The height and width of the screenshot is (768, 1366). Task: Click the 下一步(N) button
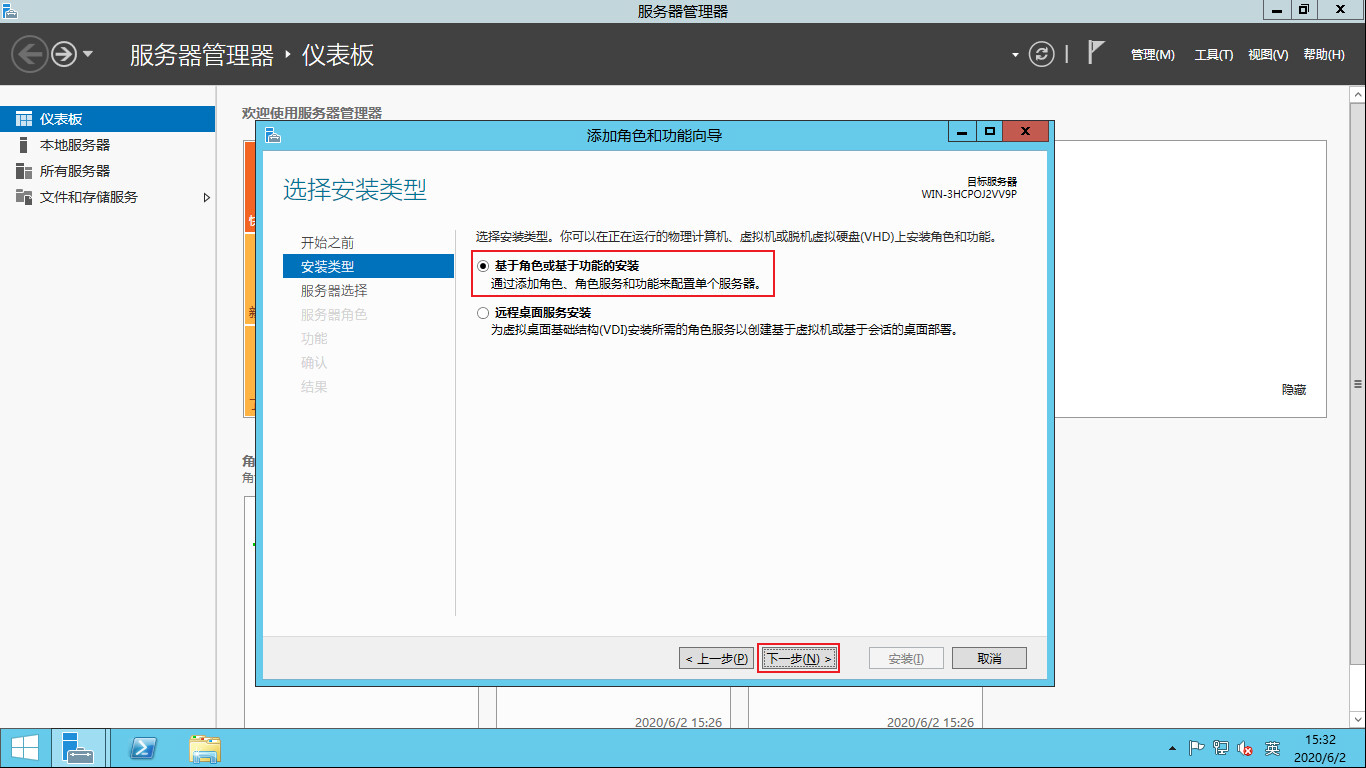pos(798,657)
